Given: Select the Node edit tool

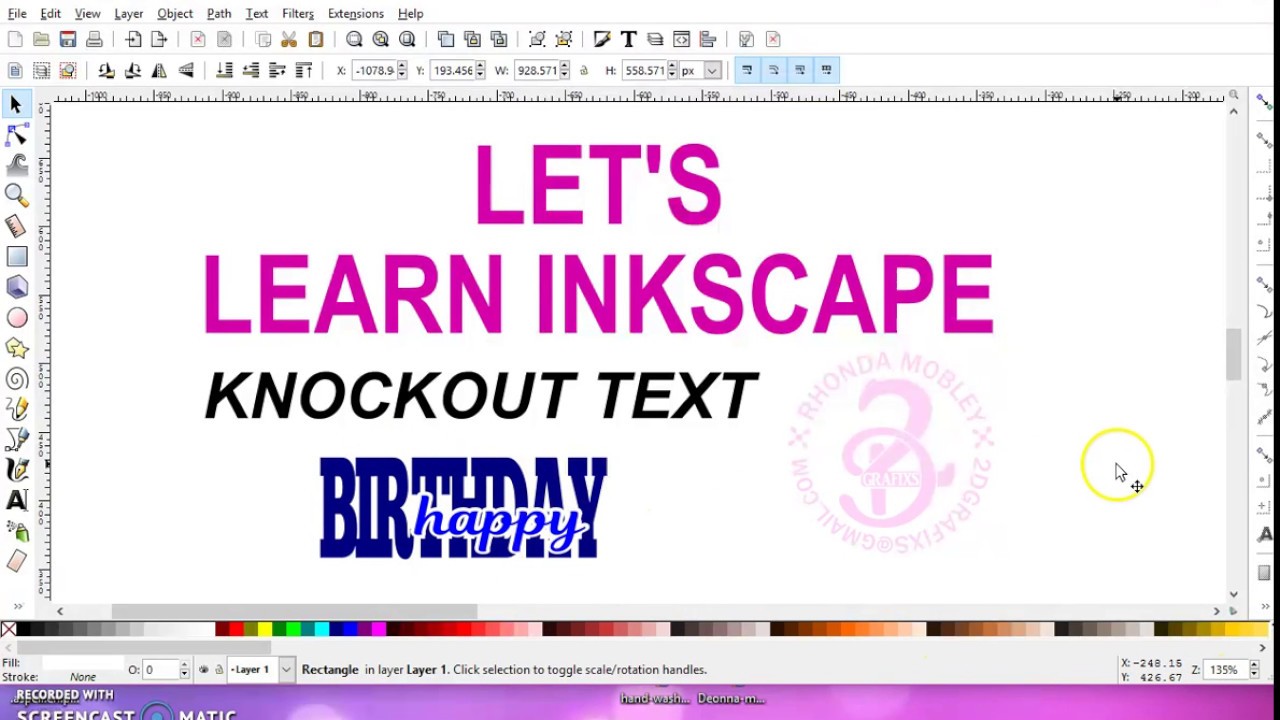Looking at the screenshot, I should [16, 135].
